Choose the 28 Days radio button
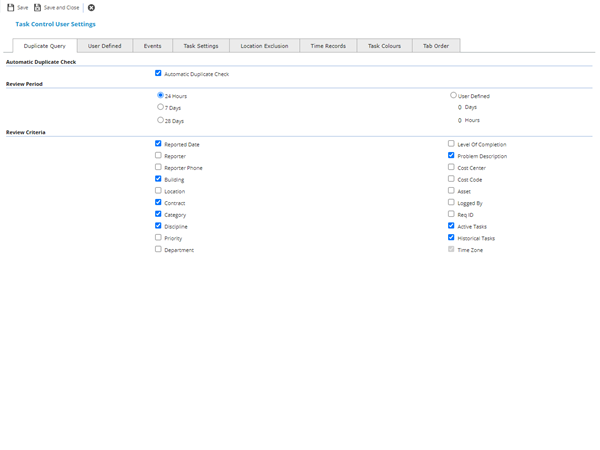This screenshot has width=600, height=450. pos(160,120)
